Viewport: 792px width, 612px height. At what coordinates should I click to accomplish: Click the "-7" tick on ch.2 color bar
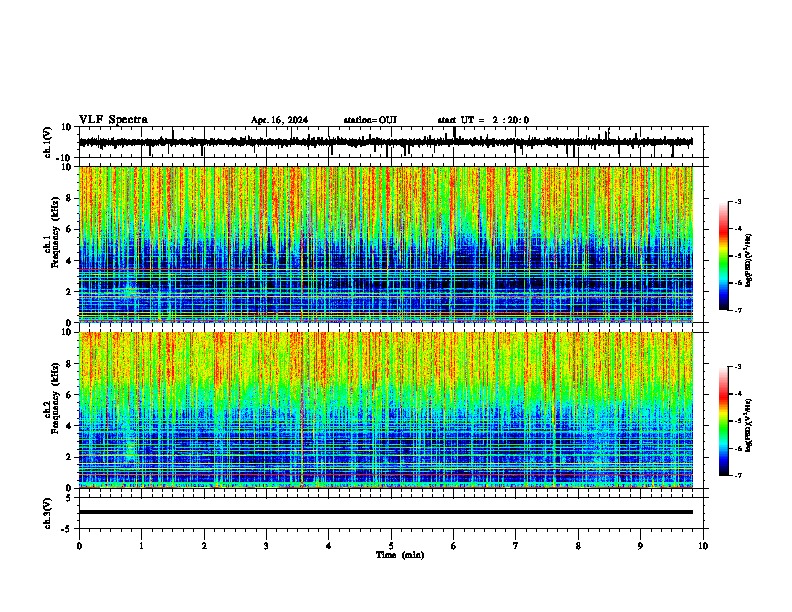tap(738, 475)
